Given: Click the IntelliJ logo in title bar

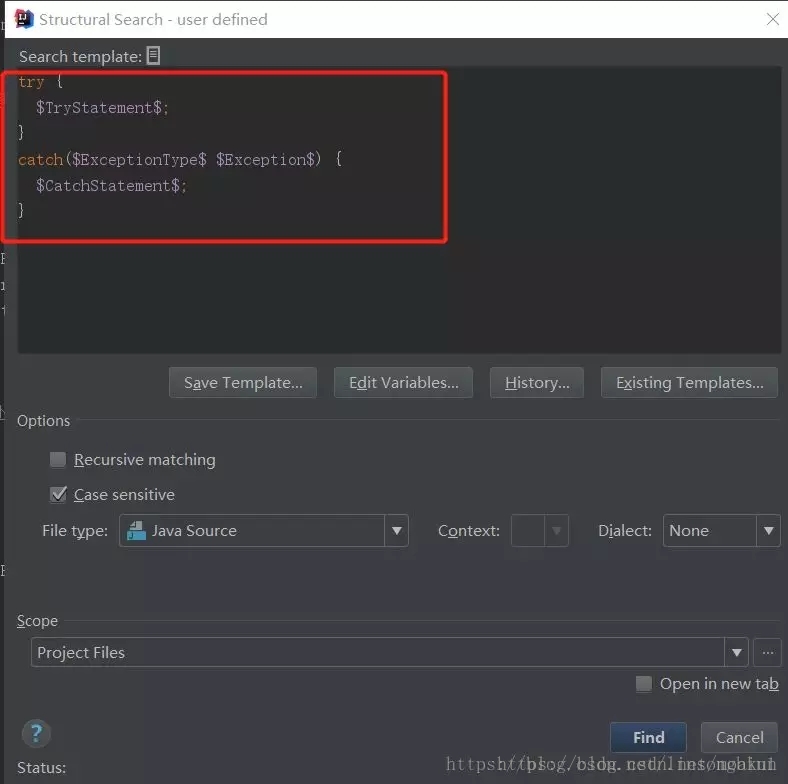Looking at the screenshot, I should click(24, 19).
